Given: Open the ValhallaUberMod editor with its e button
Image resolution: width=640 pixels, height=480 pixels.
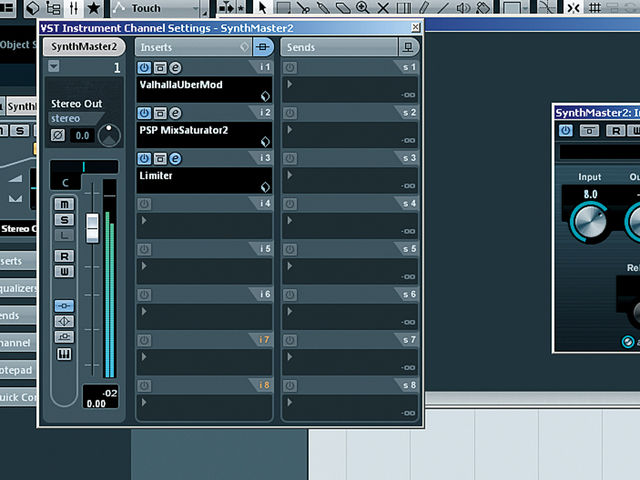Looking at the screenshot, I should tap(175, 68).
